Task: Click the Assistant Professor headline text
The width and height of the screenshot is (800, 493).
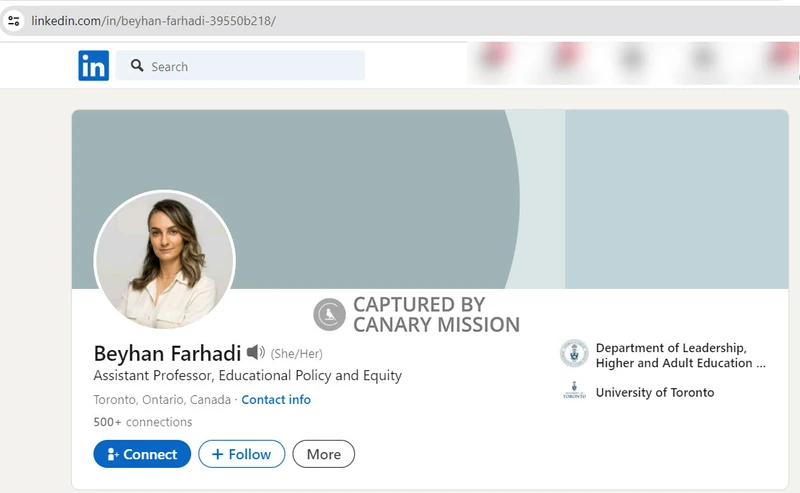Action: [247, 376]
